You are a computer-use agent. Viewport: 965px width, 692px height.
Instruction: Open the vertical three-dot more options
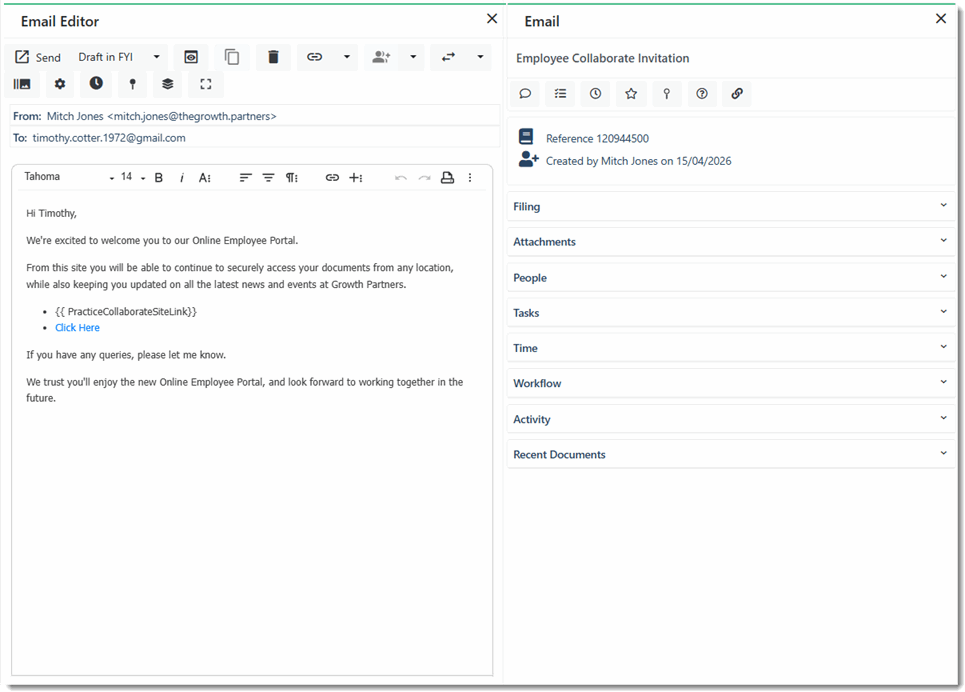click(x=470, y=178)
